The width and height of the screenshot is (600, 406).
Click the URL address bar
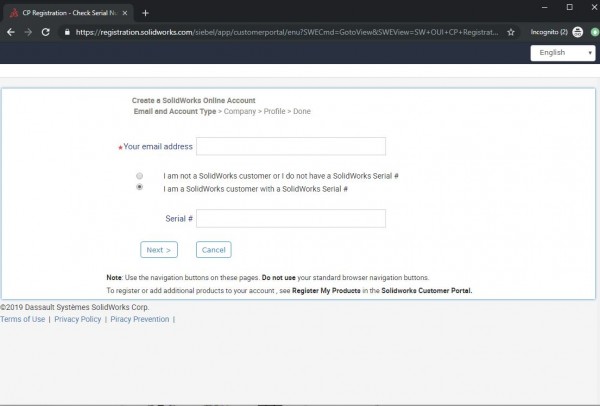coord(287,32)
